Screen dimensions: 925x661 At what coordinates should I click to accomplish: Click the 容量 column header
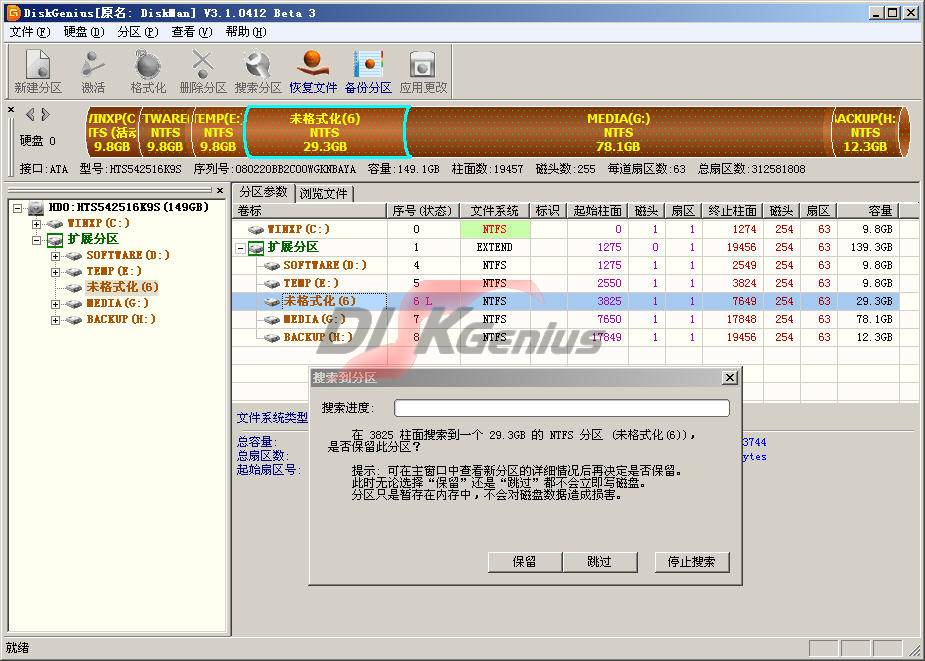[868, 211]
